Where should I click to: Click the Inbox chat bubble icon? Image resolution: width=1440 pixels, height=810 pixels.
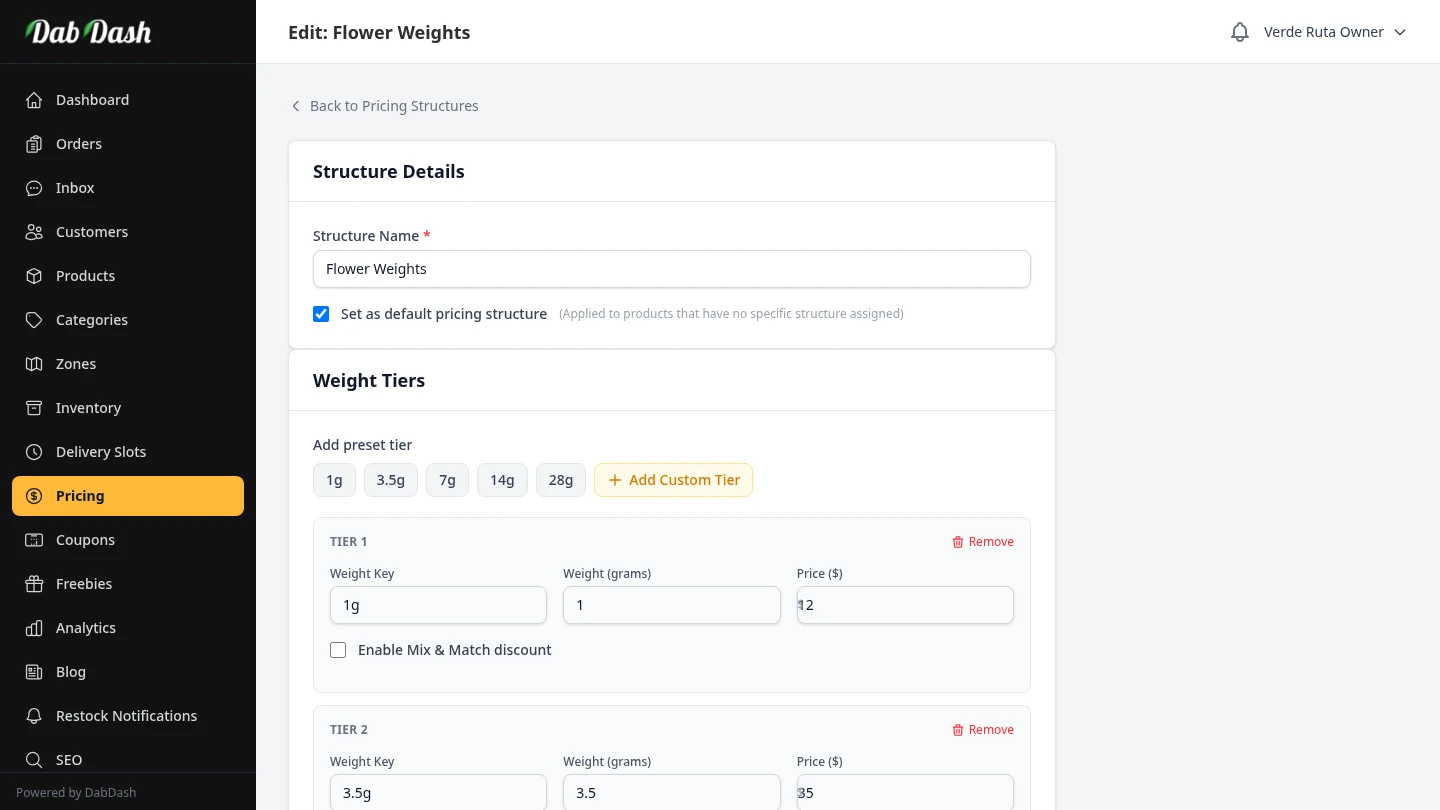pyautogui.click(x=34, y=188)
